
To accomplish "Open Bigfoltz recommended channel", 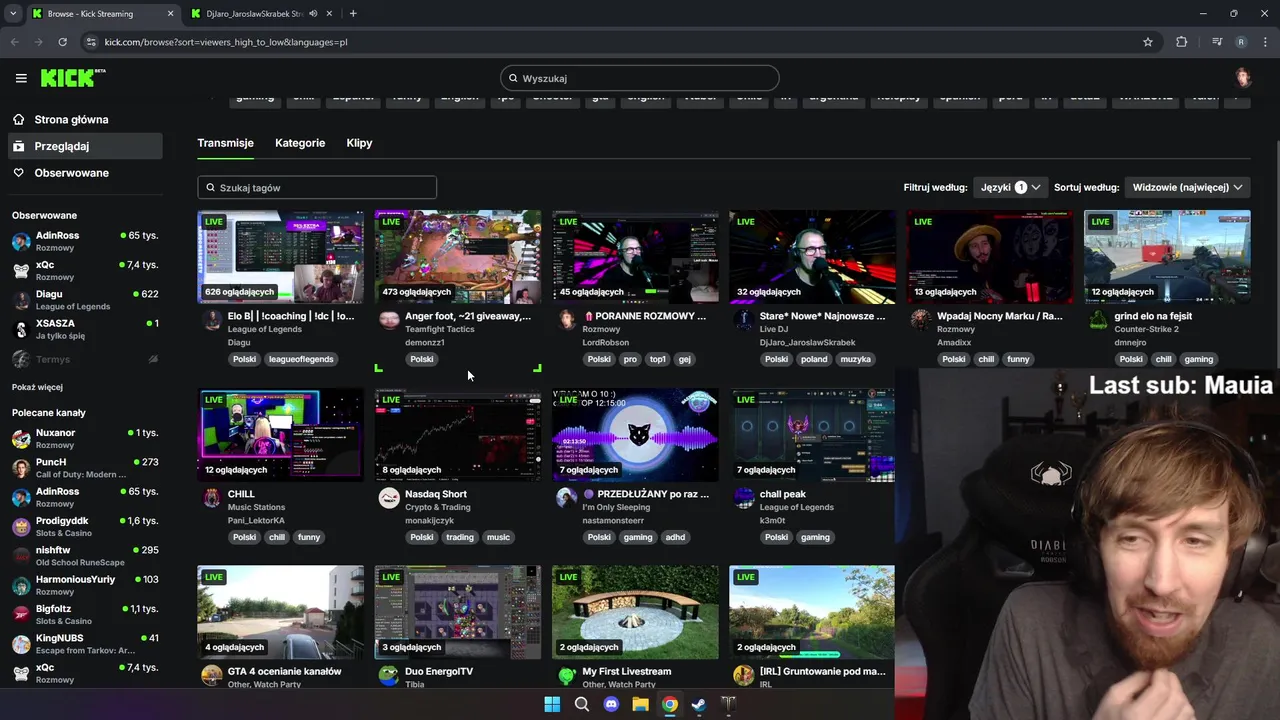I will click(x=84, y=614).
